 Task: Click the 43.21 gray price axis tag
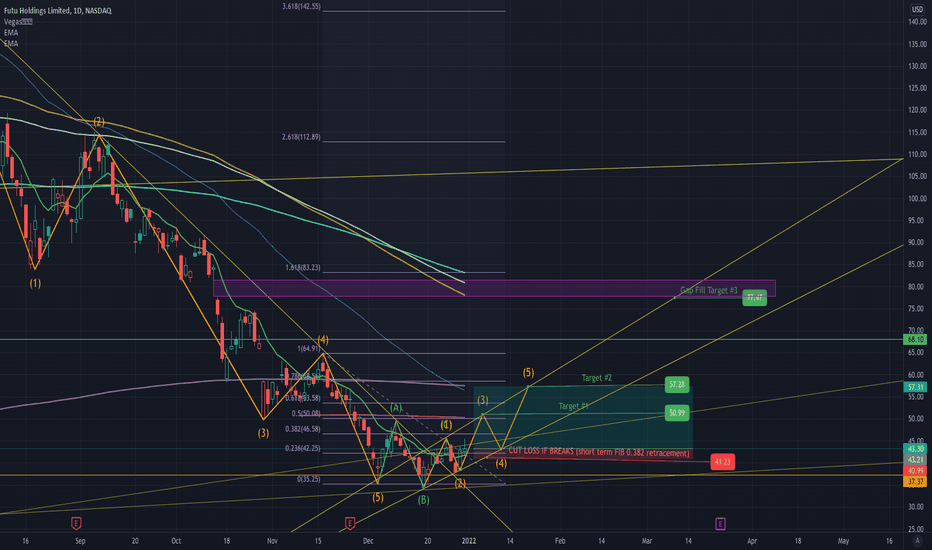[915, 460]
